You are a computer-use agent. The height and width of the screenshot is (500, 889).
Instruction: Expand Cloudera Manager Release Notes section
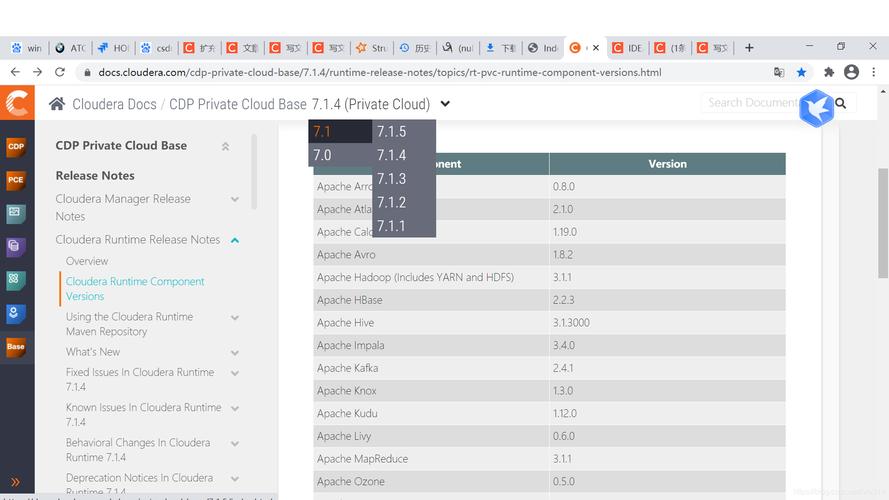tap(235, 200)
